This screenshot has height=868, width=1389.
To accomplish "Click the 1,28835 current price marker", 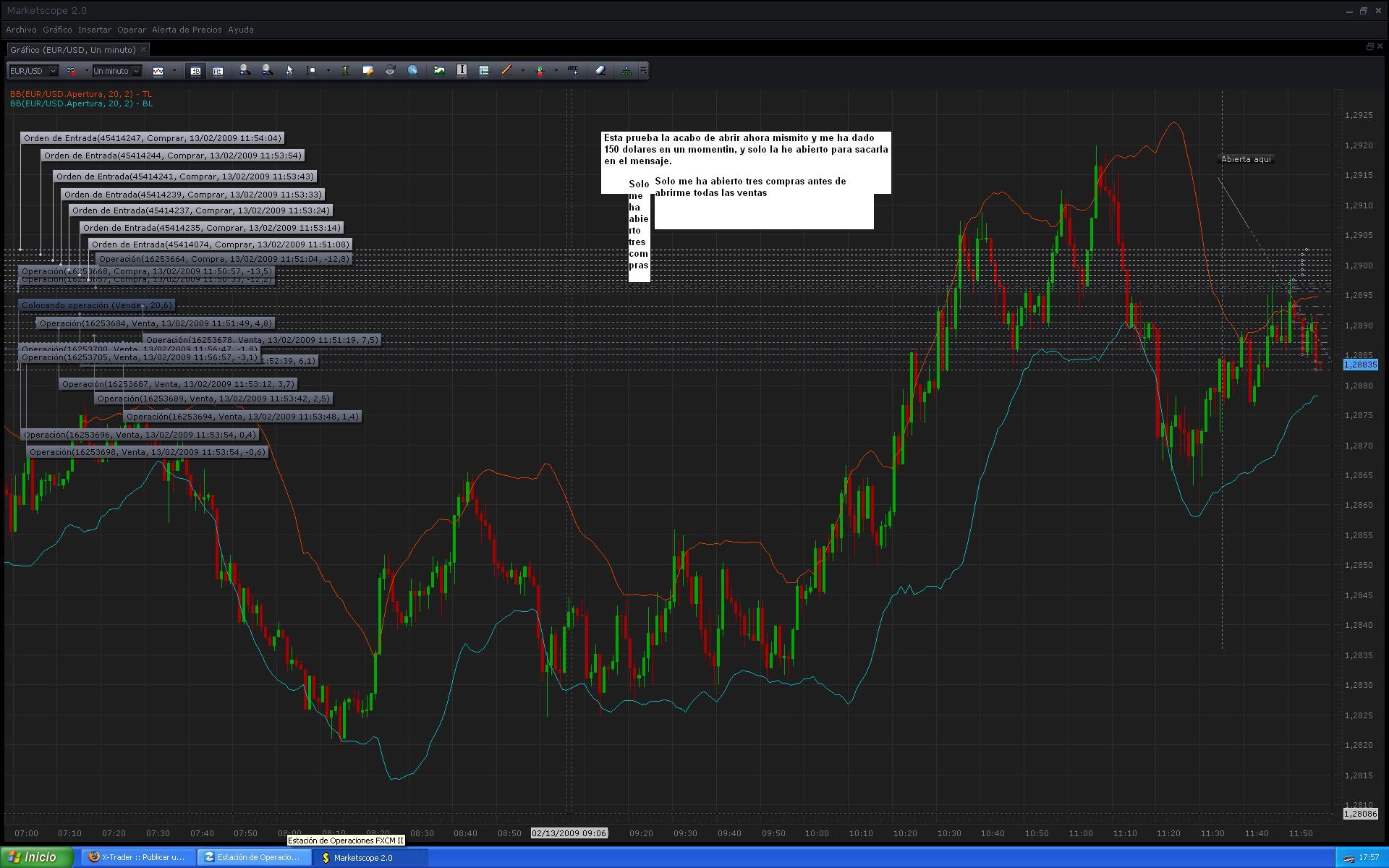I will coord(1359,365).
